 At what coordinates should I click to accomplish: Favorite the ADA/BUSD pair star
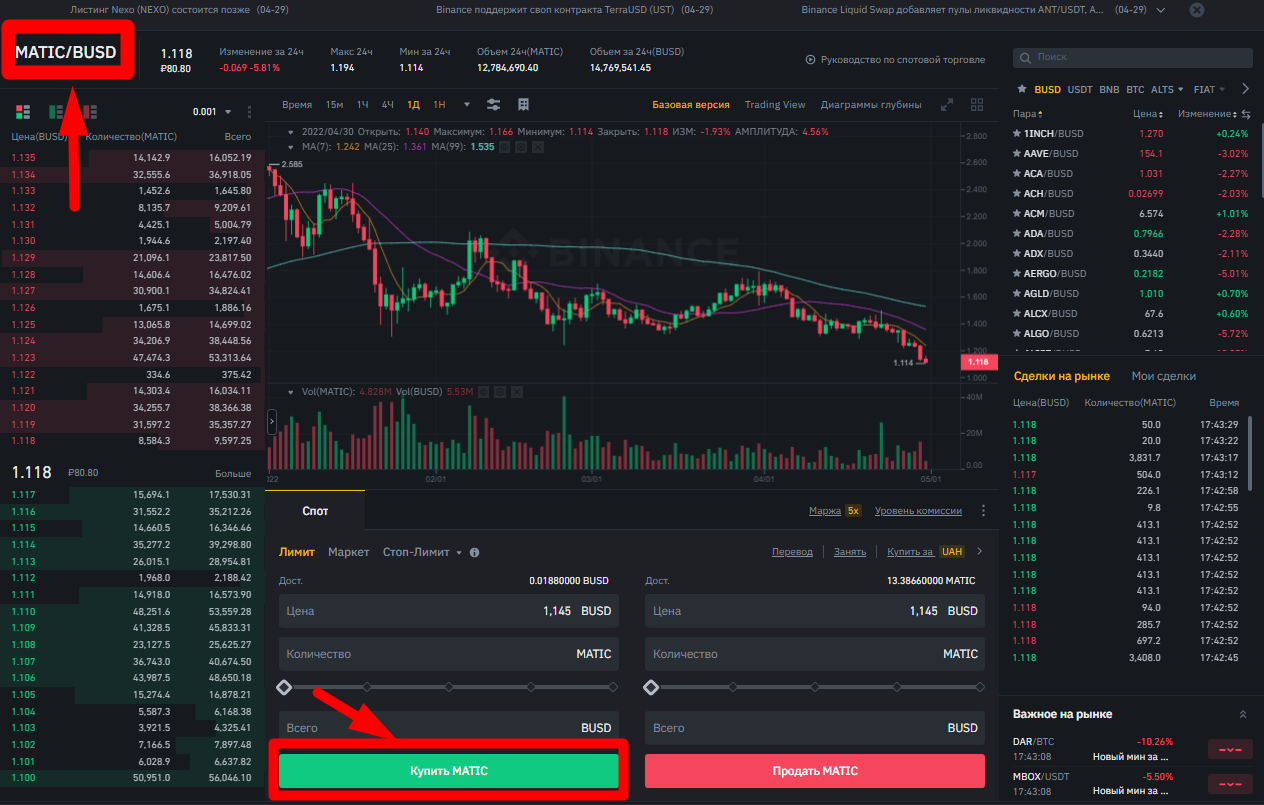pos(1017,233)
